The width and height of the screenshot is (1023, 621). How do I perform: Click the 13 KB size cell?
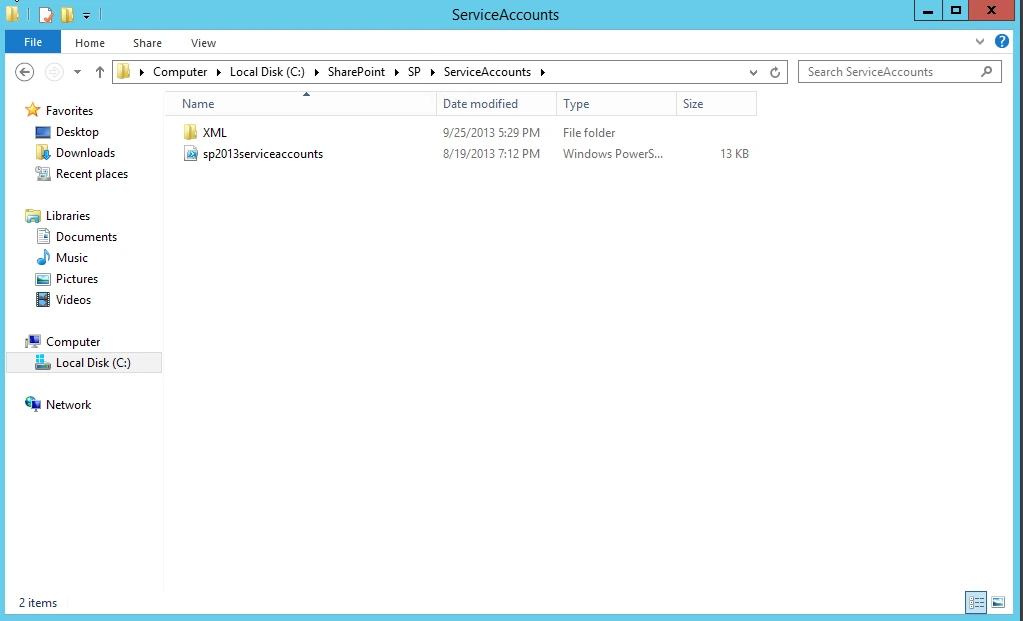[734, 154]
